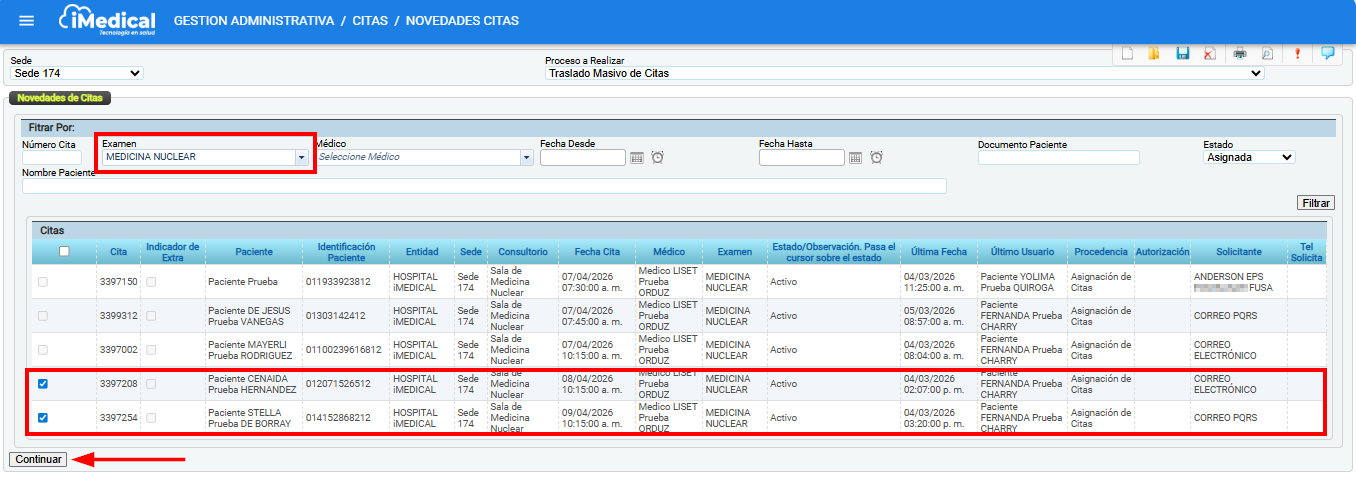The height and width of the screenshot is (478, 1356).
Task: Click the clock icon beside Fecha Hasta
Action: [x=876, y=158]
